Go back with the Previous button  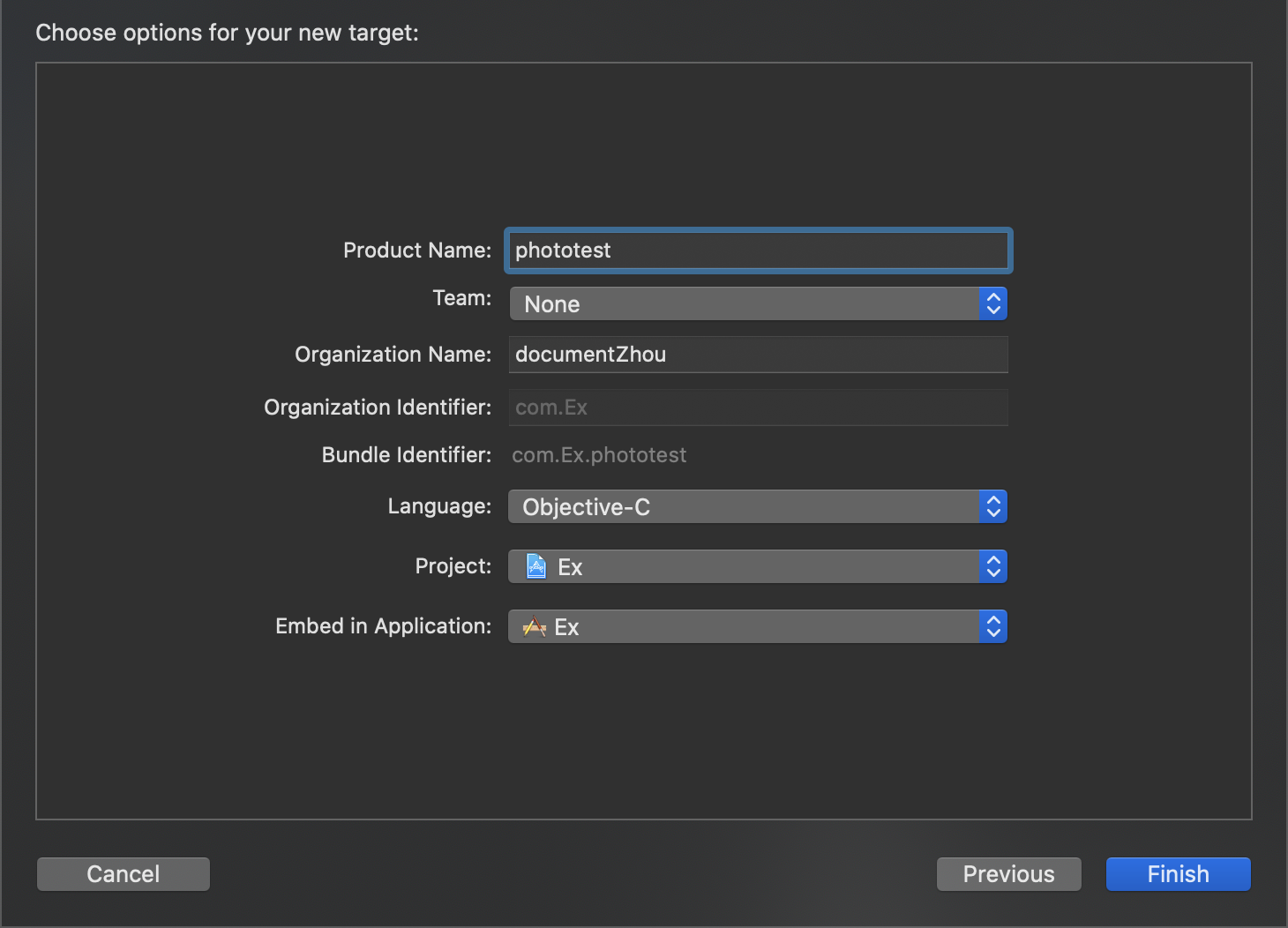tap(1008, 874)
